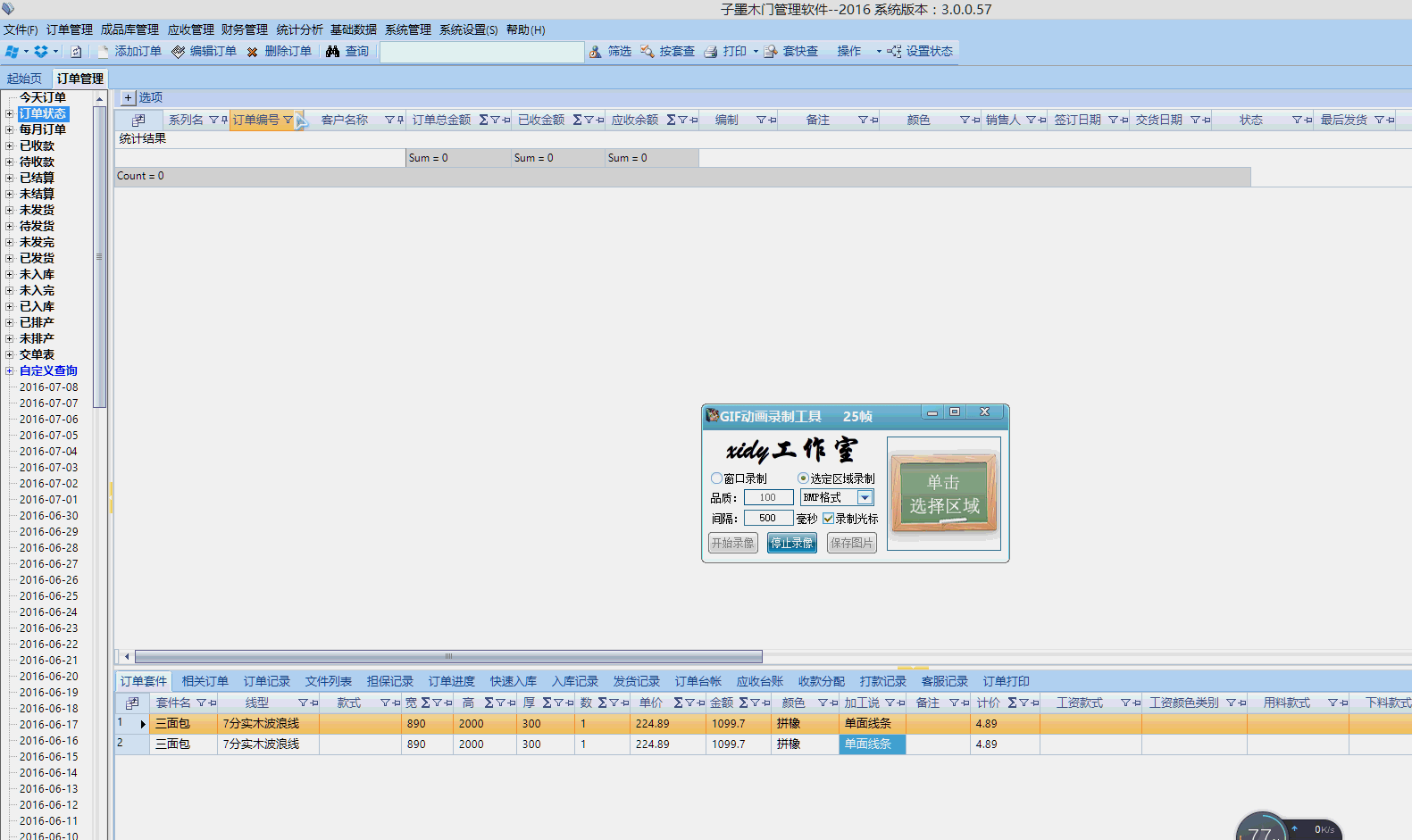Toggle the 录制光标 checkbox

click(828, 519)
